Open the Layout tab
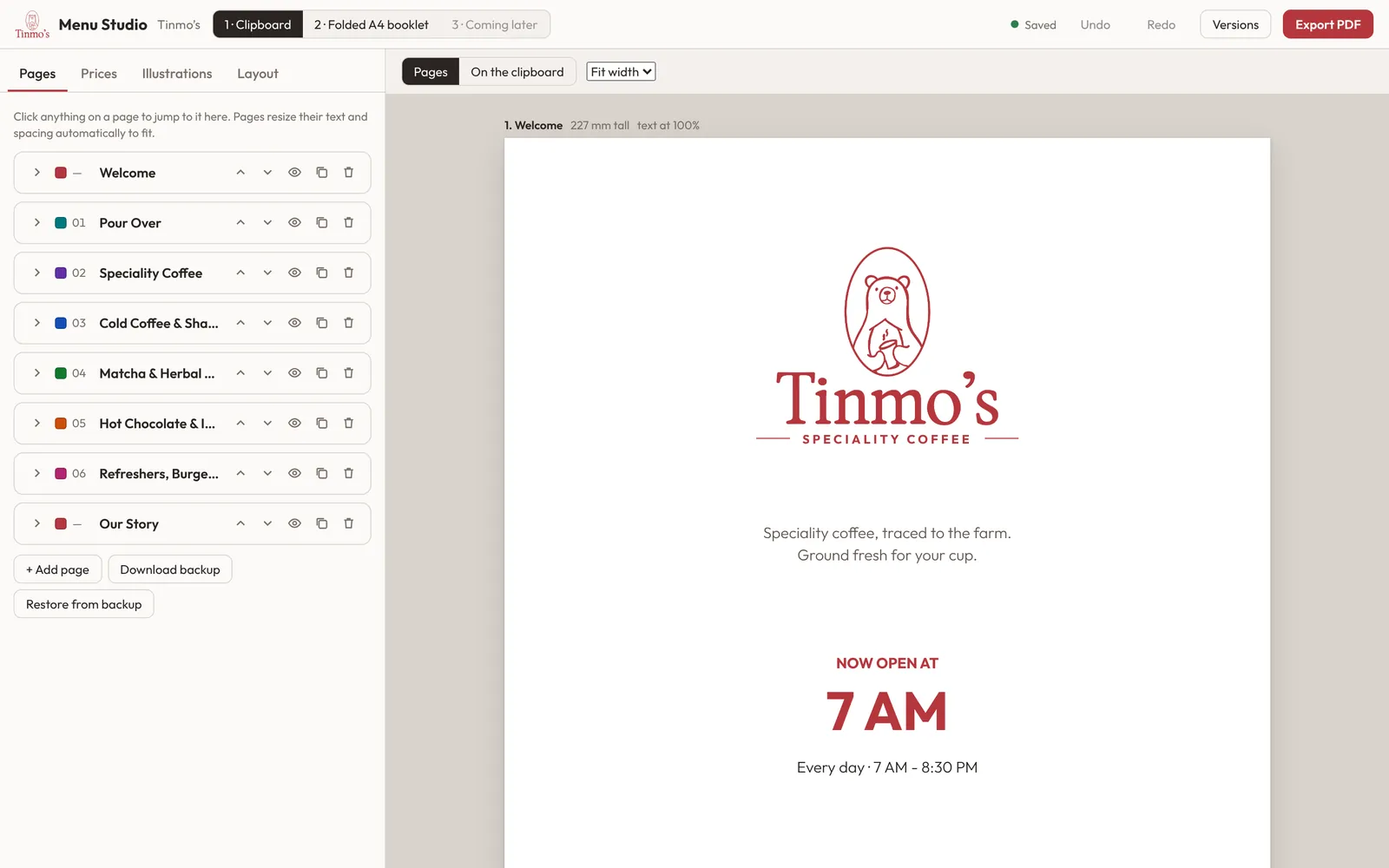This screenshot has width=1389, height=868. coord(258,74)
